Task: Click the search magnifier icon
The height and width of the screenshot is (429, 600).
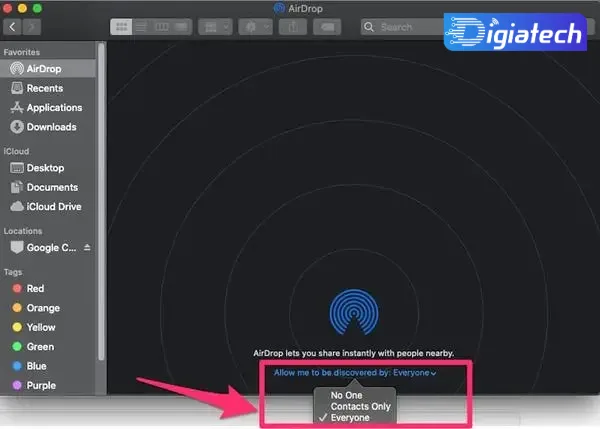Action: 369,27
